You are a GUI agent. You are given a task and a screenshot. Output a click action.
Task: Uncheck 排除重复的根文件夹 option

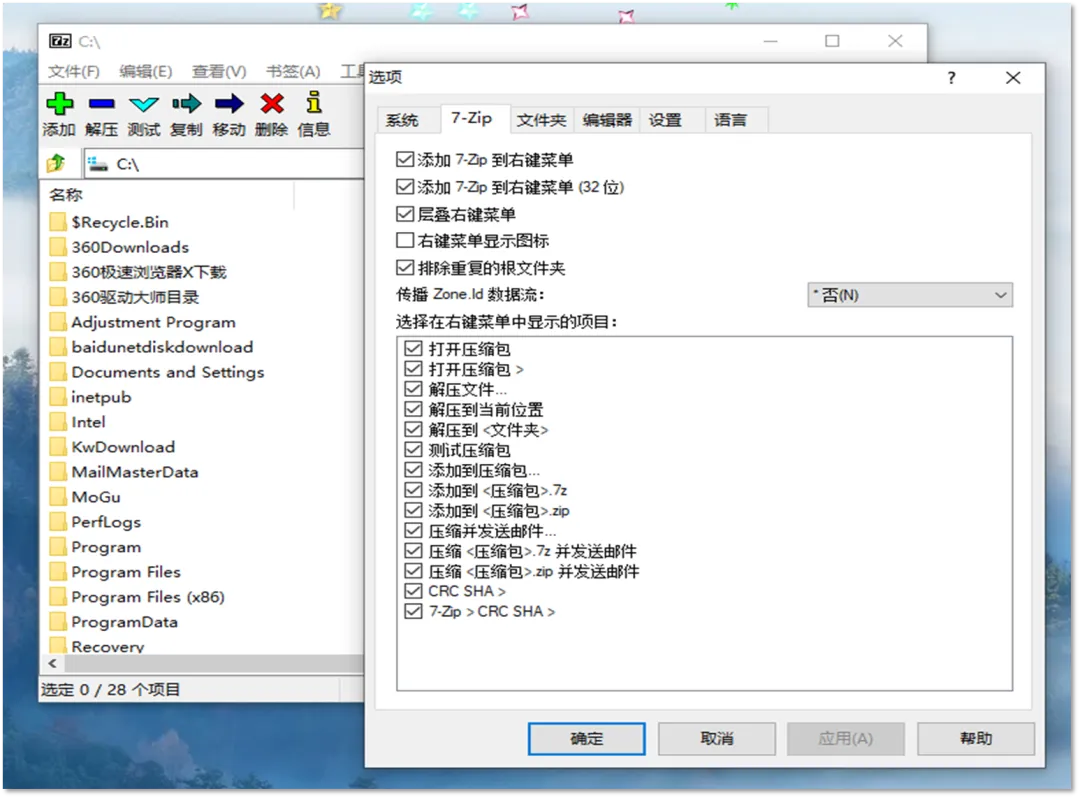point(405,267)
